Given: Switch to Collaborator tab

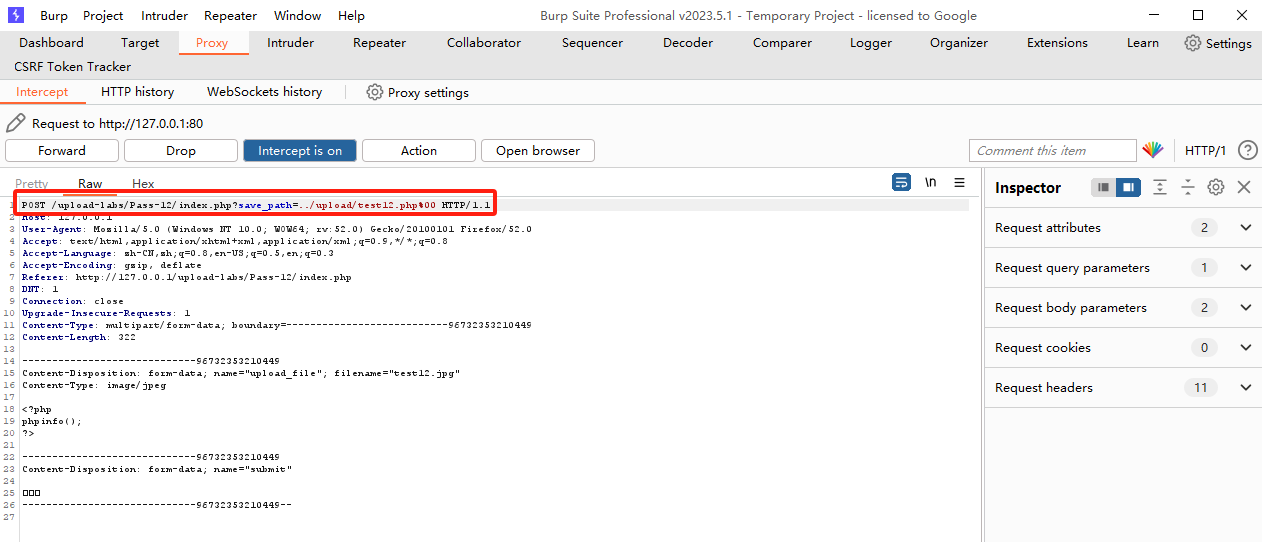Looking at the screenshot, I should pyautogui.click(x=484, y=43).
